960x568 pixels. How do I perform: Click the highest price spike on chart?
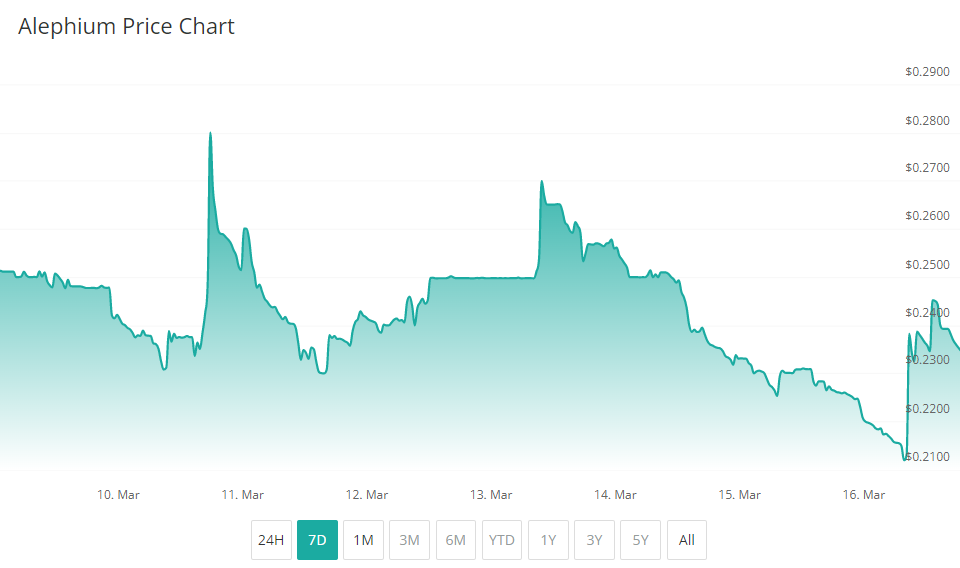coord(210,133)
